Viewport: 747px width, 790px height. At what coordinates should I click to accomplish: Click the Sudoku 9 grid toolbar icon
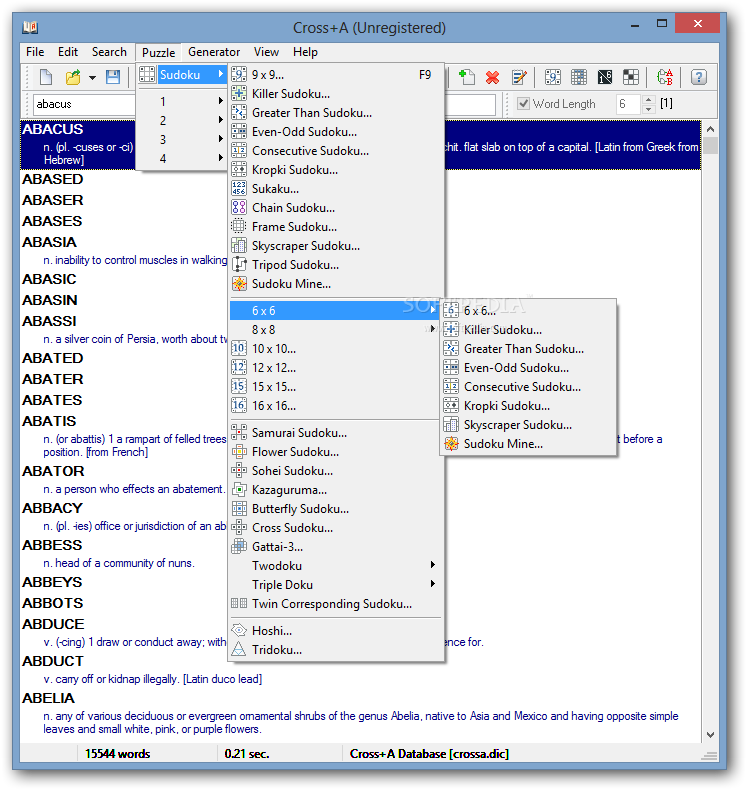(x=553, y=77)
